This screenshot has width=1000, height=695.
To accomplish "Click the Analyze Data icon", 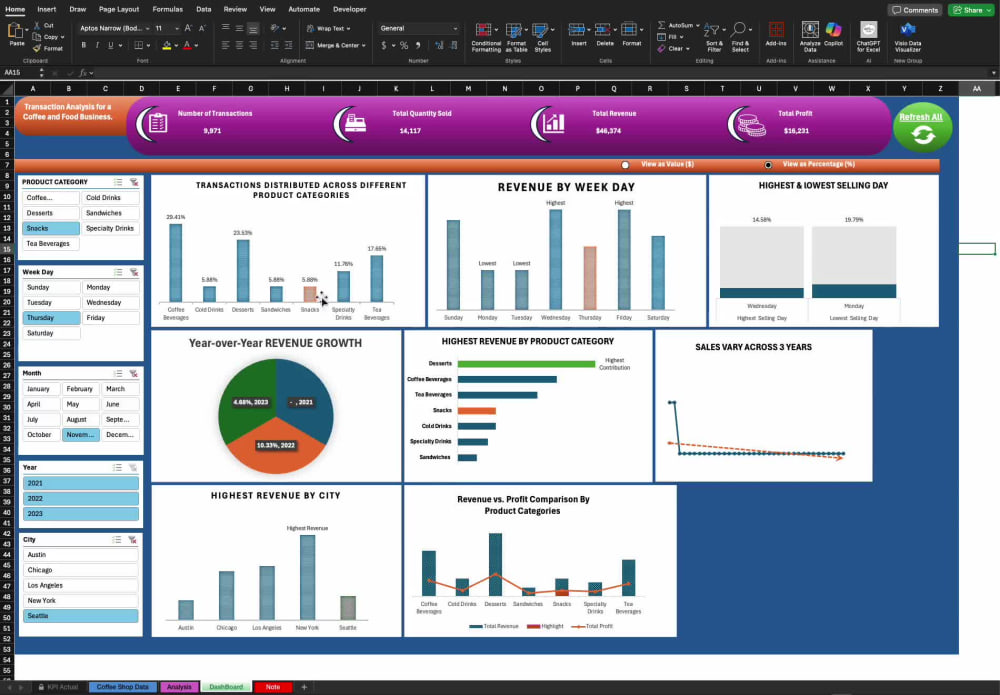I will pos(810,30).
